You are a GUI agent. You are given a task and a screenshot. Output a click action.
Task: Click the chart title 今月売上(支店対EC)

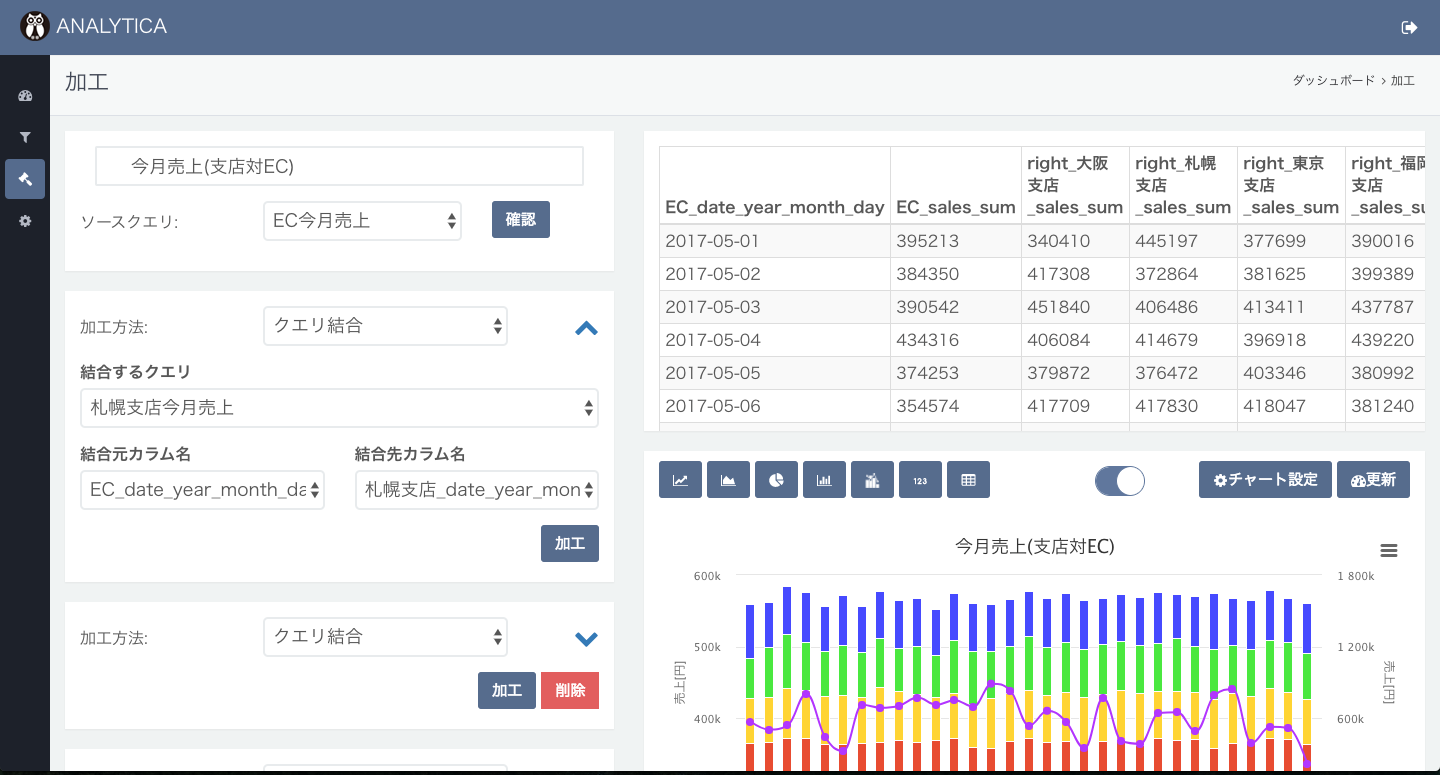tap(1035, 546)
